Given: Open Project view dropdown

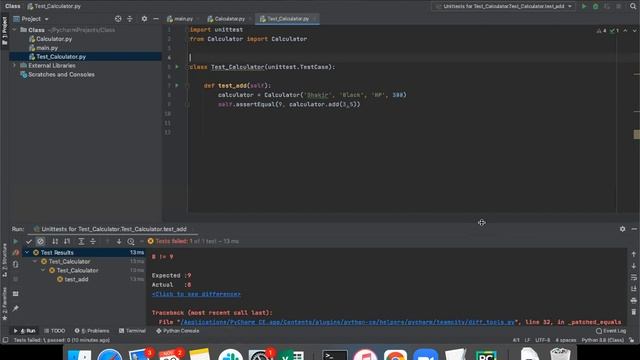Looking at the screenshot, I should (31, 19).
